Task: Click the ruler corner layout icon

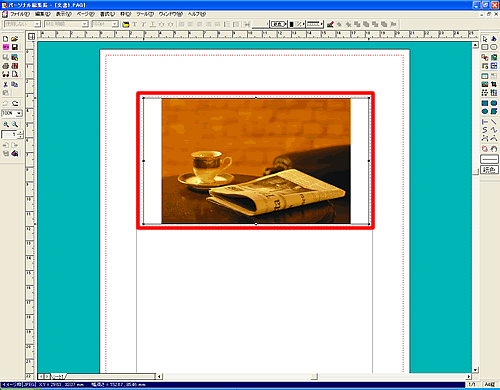Action: [x=31, y=36]
